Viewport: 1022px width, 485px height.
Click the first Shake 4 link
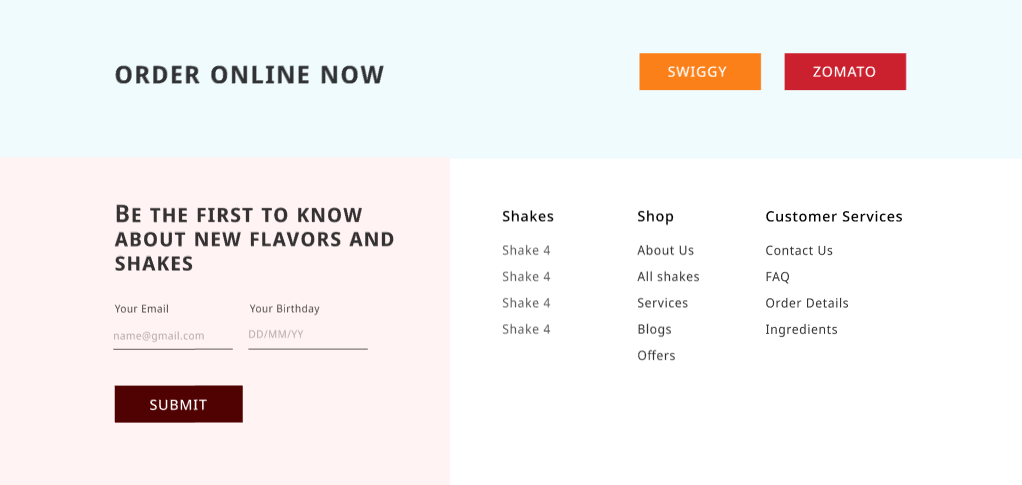[526, 250]
